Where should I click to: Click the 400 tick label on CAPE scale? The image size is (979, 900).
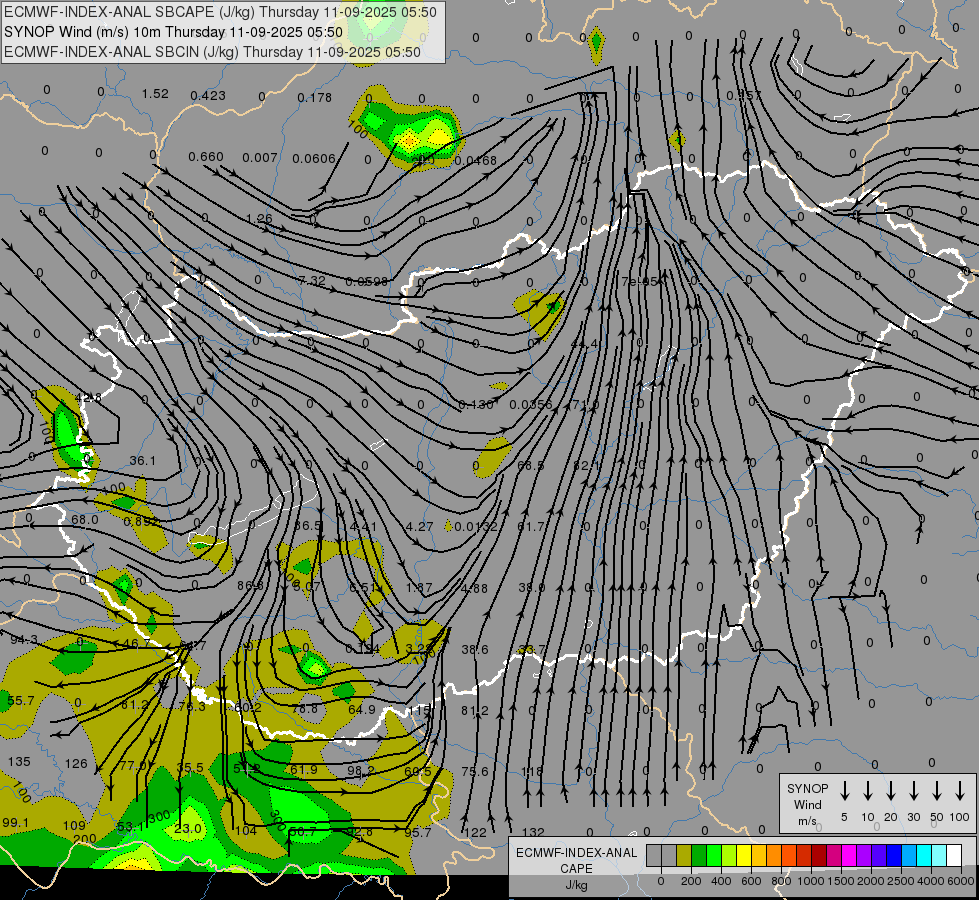pyautogui.click(x=721, y=881)
